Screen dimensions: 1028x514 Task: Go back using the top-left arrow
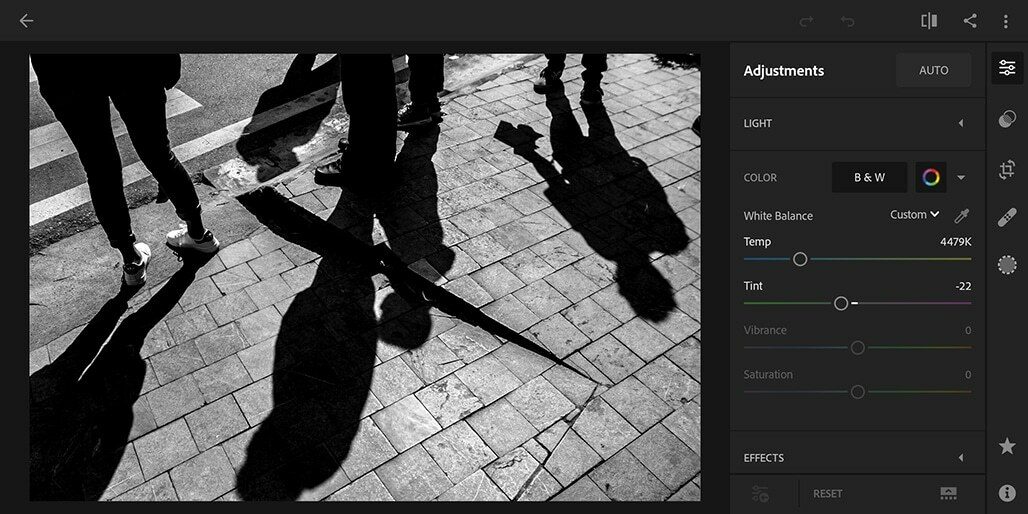26,21
